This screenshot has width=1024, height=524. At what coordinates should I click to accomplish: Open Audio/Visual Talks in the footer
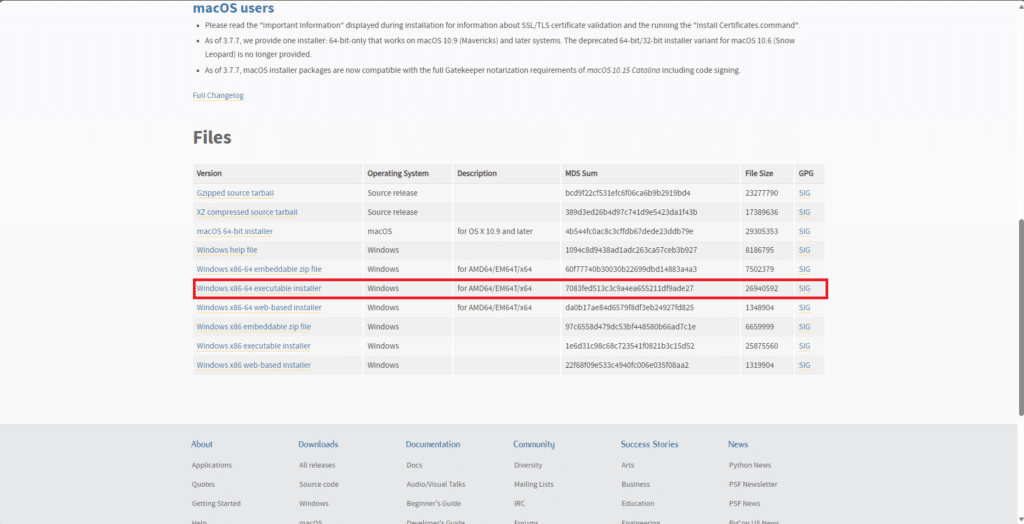pos(436,484)
